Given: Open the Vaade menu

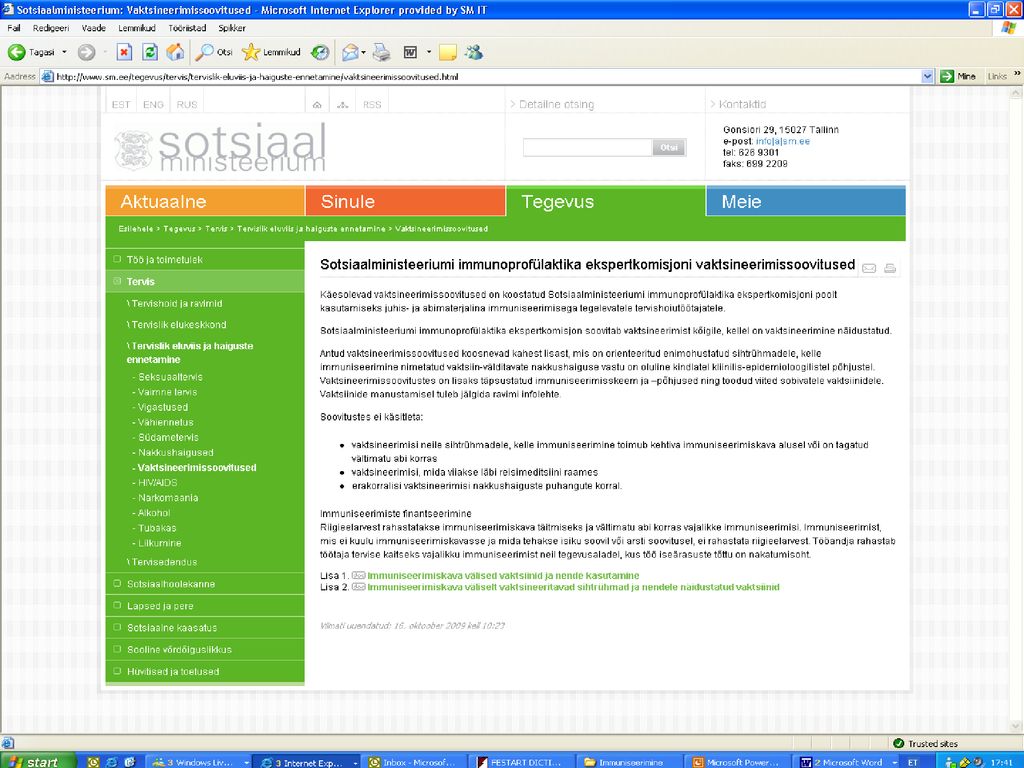Looking at the screenshot, I should 93,28.
